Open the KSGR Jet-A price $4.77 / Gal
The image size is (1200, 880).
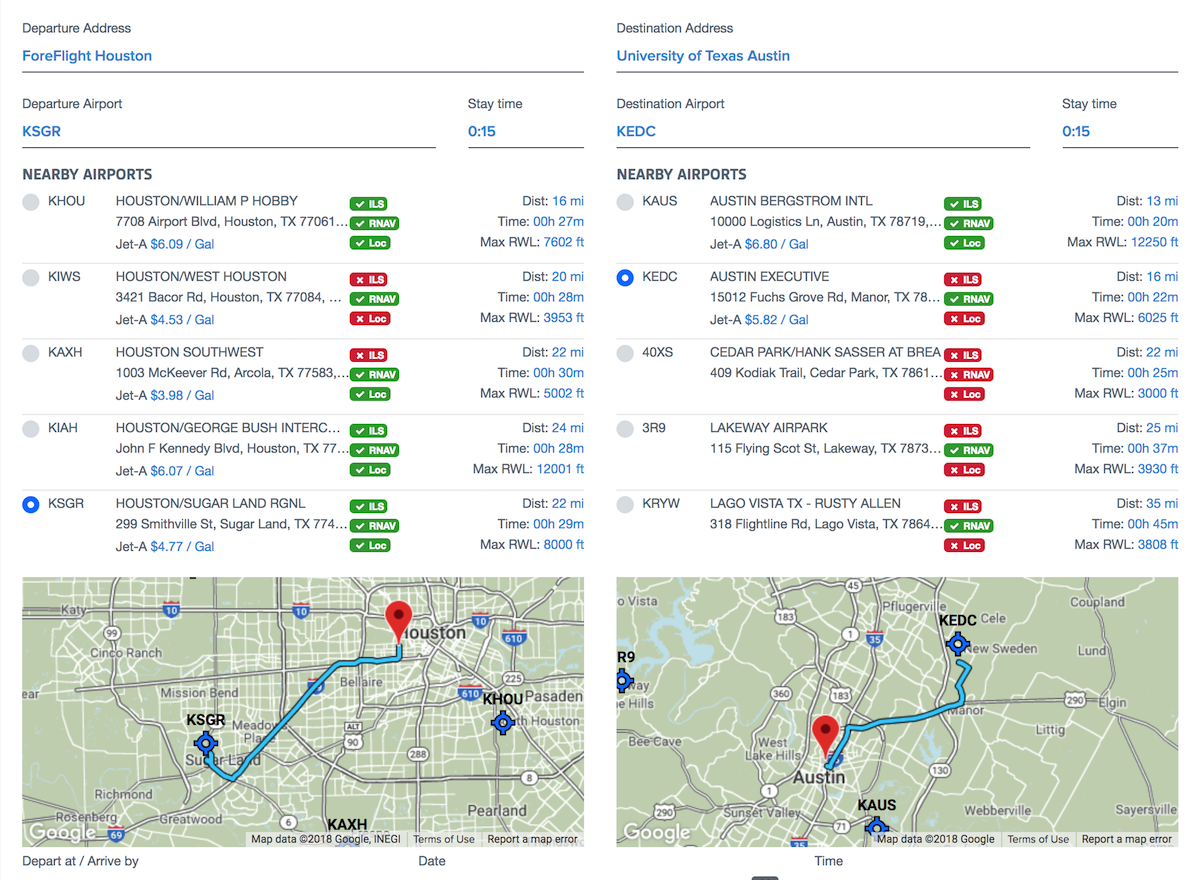click(182, 547)
